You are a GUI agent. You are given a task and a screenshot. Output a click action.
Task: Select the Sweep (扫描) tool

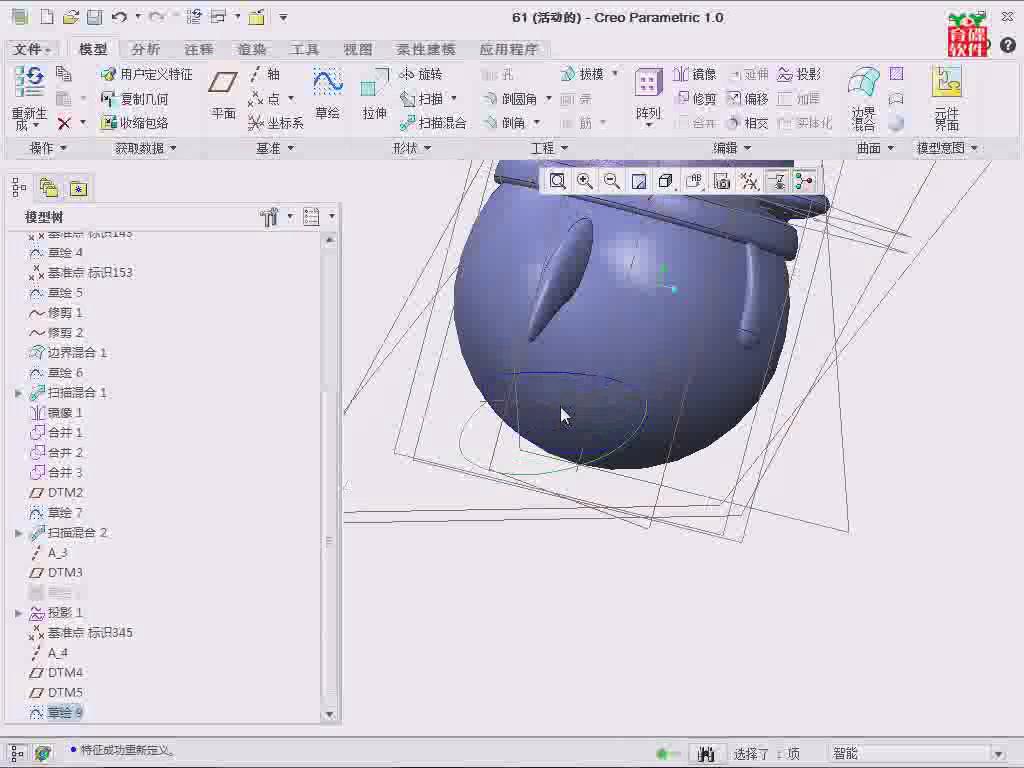point(422,99)
